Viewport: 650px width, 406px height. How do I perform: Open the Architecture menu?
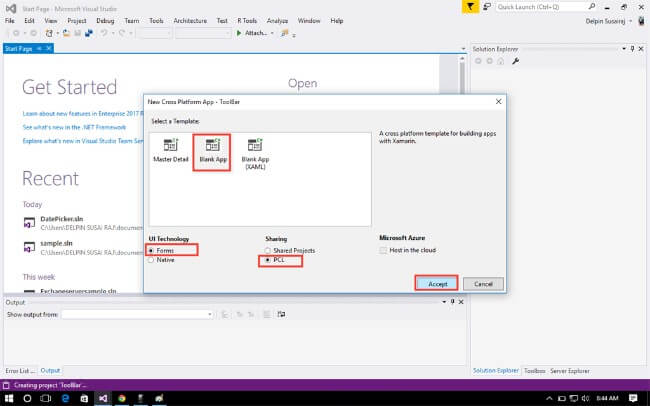click(x=190, y=21)
